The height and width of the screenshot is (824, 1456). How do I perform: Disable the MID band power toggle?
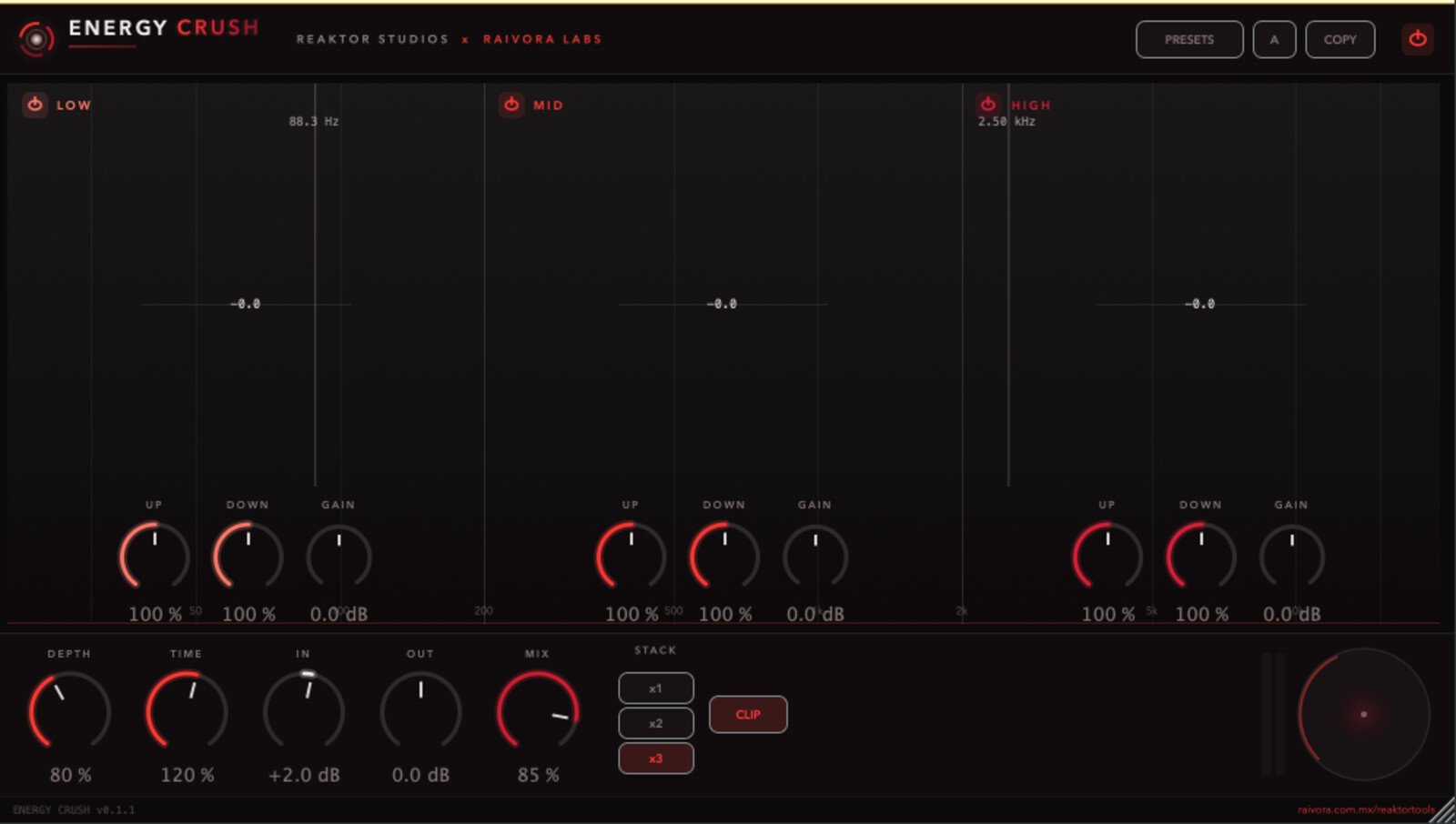point(511,105)
